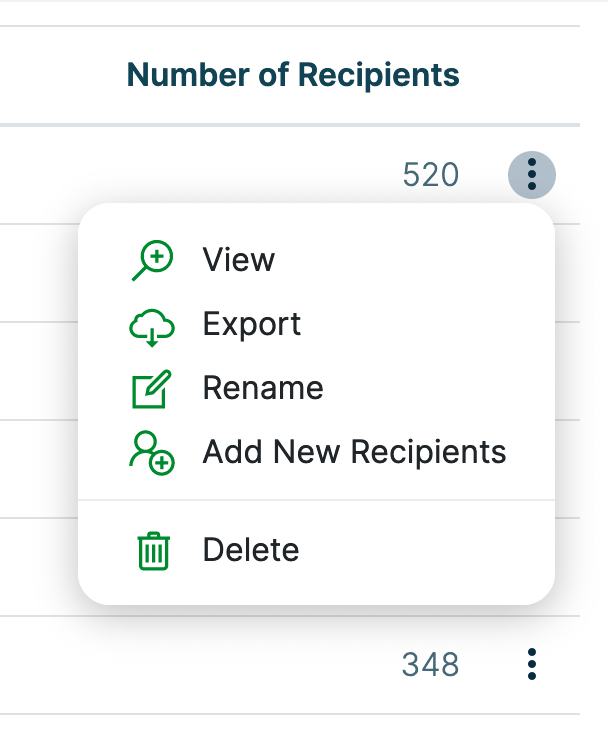Close the three-dot menu on the 520 row
Viewport: 608px width, 734px height.
tap(532, 176)
